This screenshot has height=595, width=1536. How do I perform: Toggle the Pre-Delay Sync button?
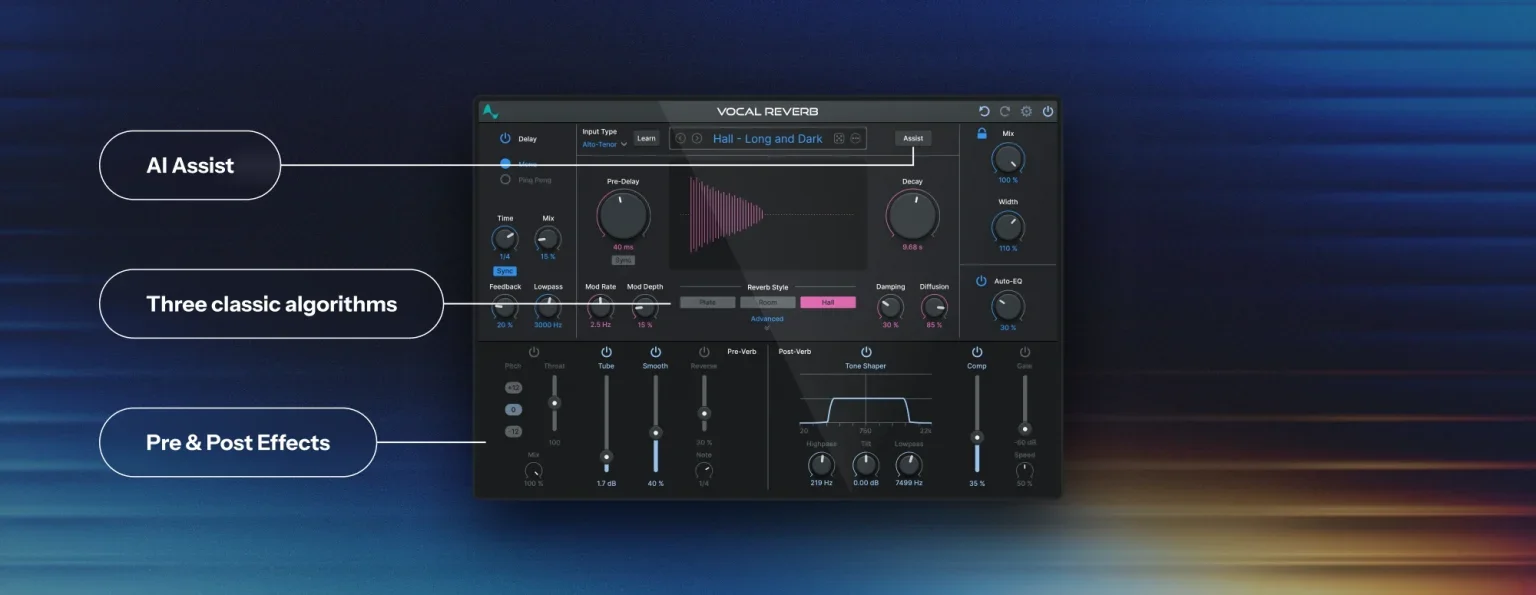tap(623, 260)
